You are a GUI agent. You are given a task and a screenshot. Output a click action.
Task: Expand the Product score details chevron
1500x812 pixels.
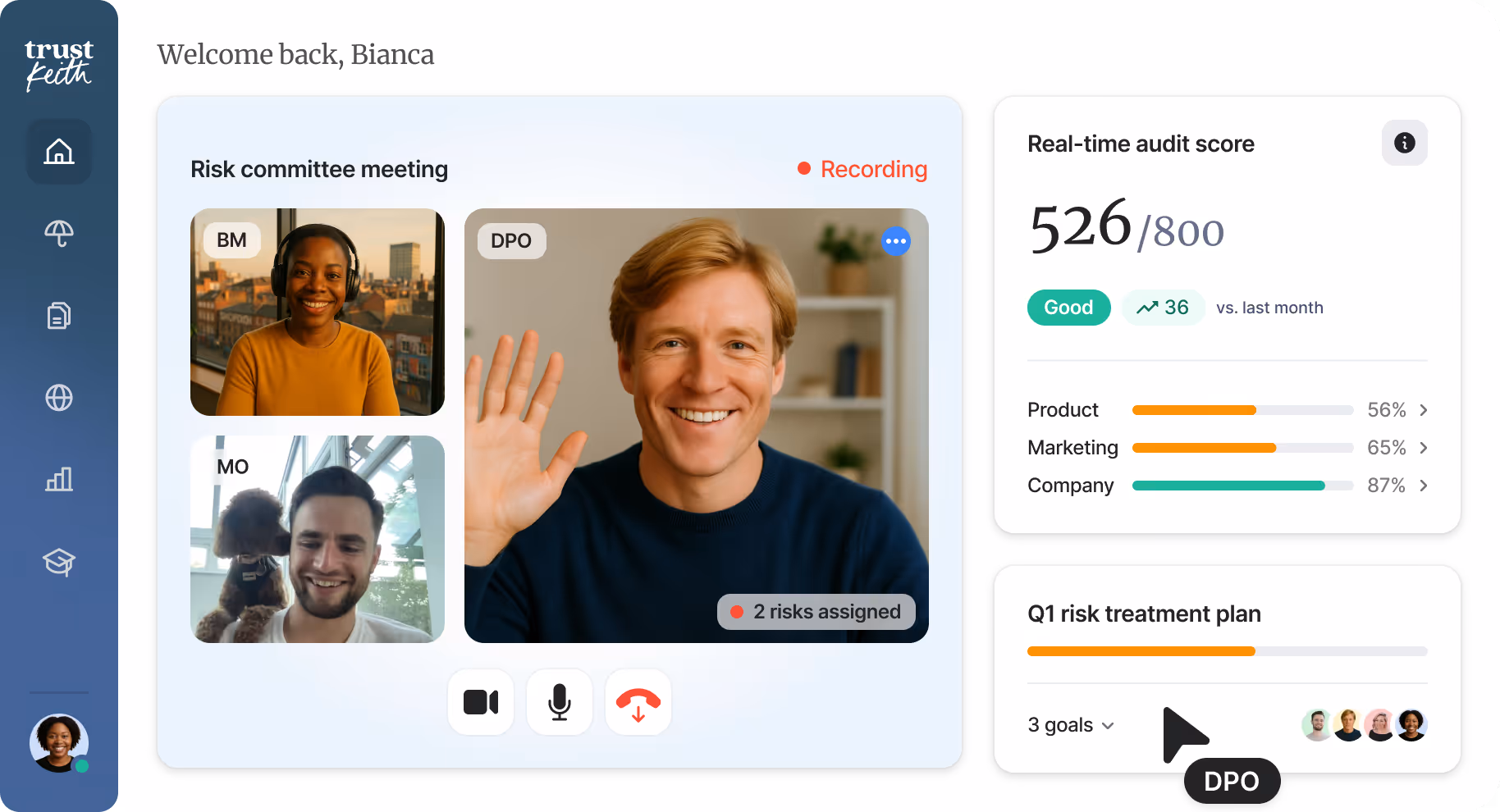tap(1423, 410)
